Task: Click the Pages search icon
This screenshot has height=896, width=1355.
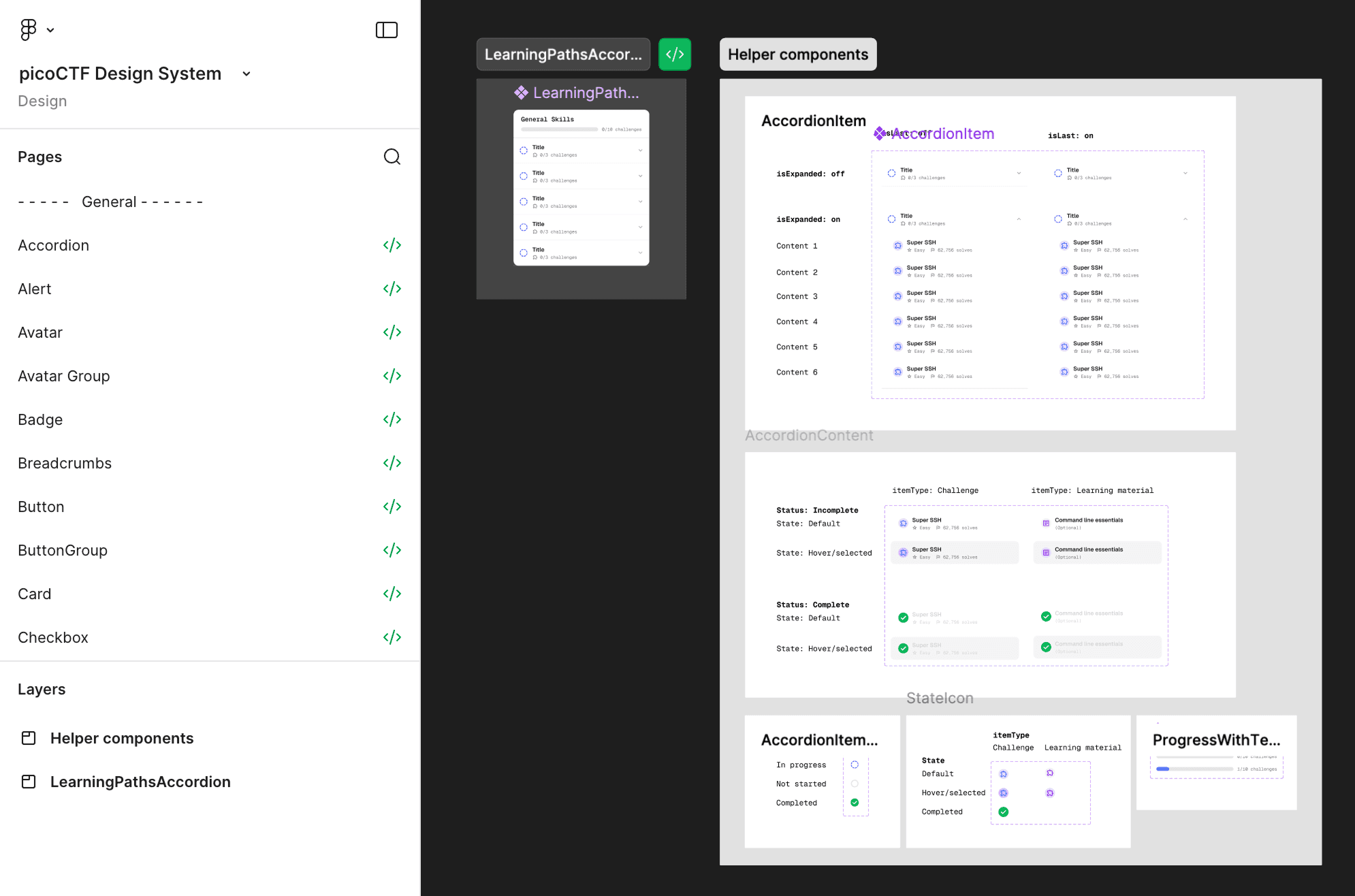Action: tap(392, 157)
